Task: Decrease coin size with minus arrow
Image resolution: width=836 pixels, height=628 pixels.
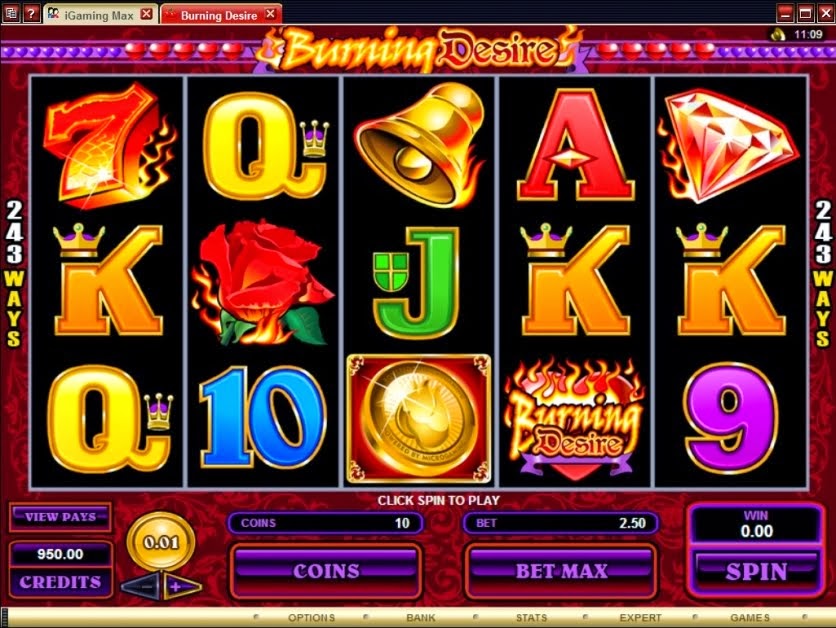Action: tap(142, 587)
